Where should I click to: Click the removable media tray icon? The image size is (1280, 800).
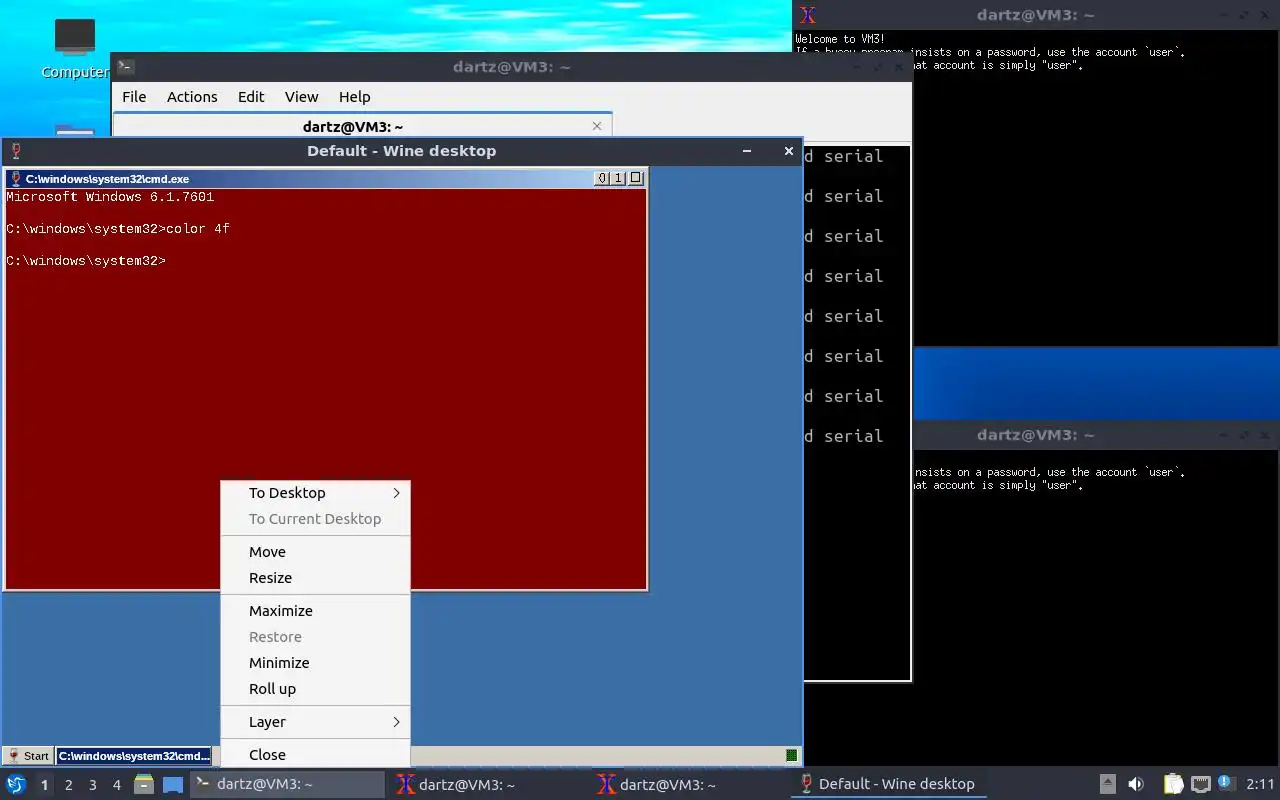coord(1107,784)
